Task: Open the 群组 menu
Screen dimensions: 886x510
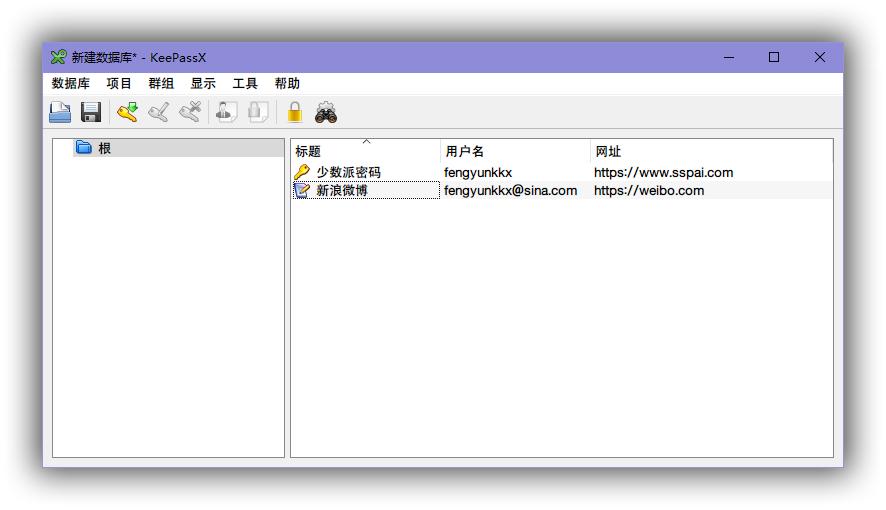Action: point(161,84)
